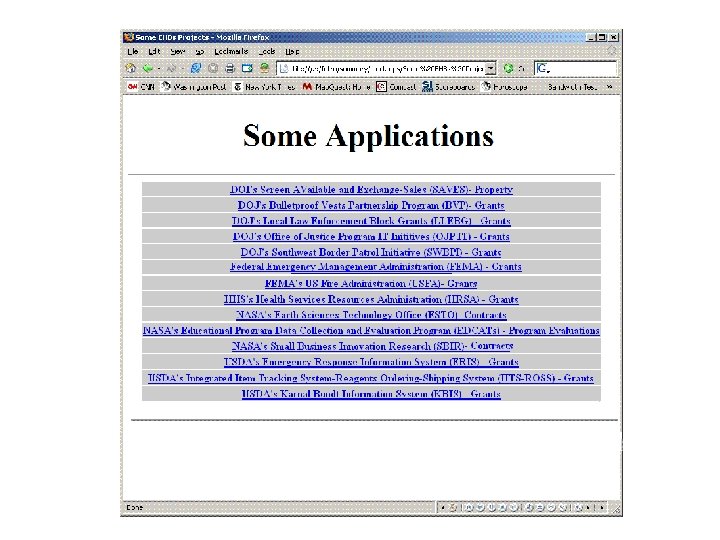The height and width of the screenshot is (540, 720).
Task: Open the Help menu
Action: 292,51
